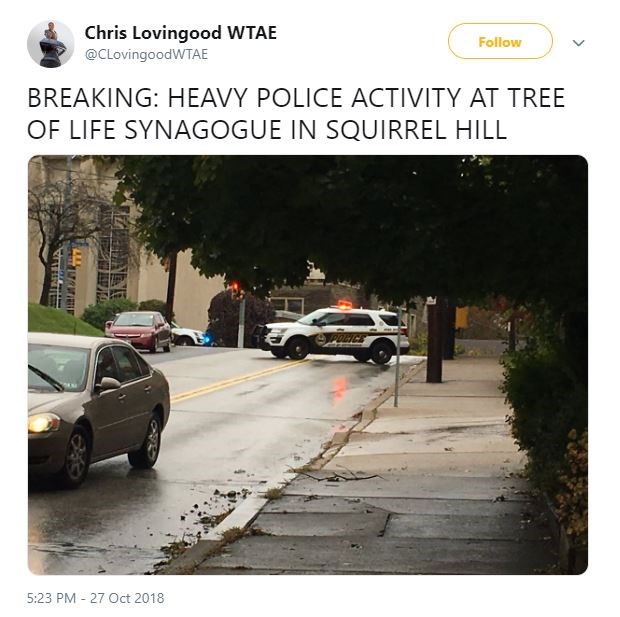Click the tan sedan's lit headlight
620x617 pixels.
click(x=43, y=423)
